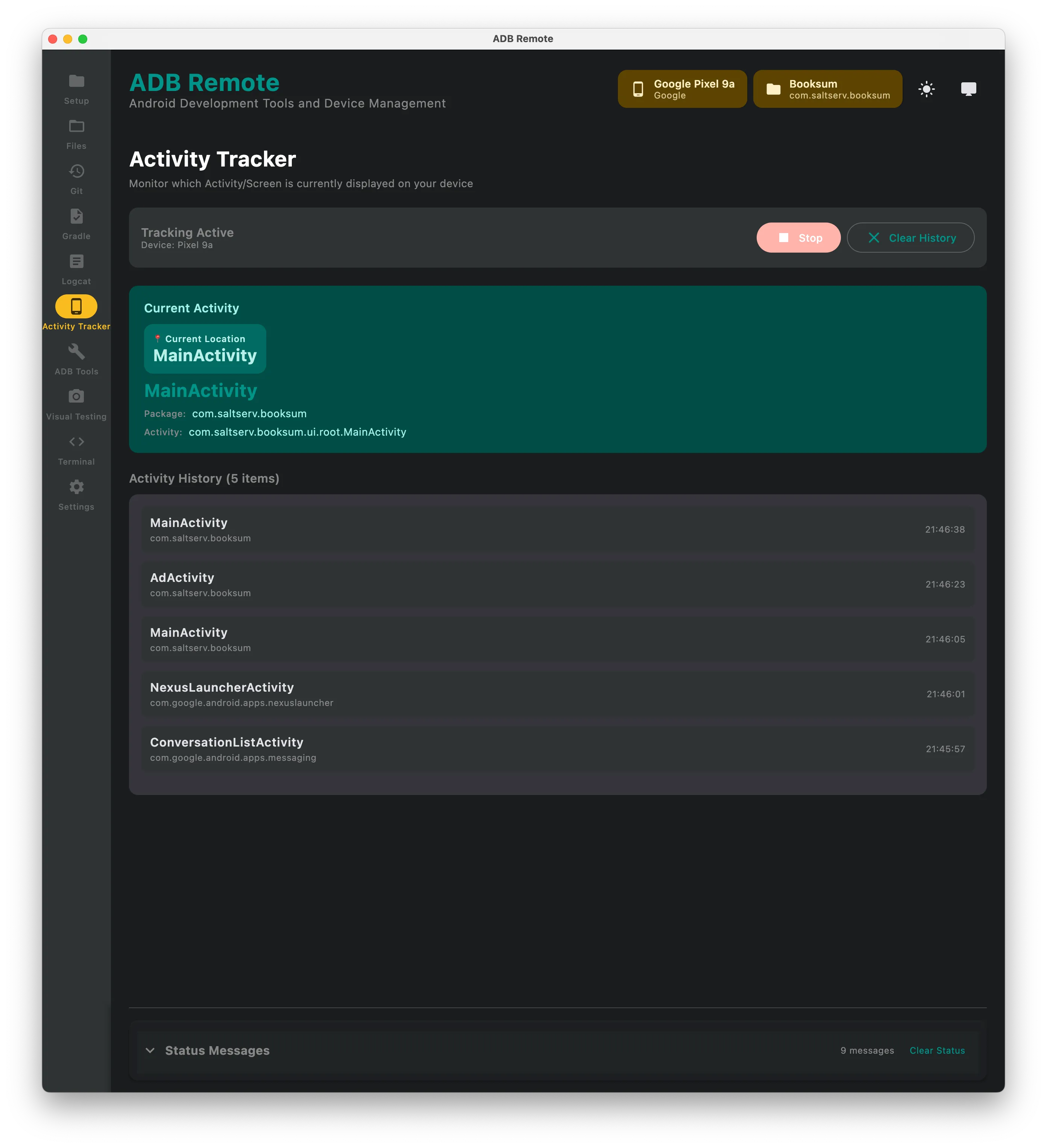1047x1148 pixels.
Task: Clear the status messages
Action: 937,1051
